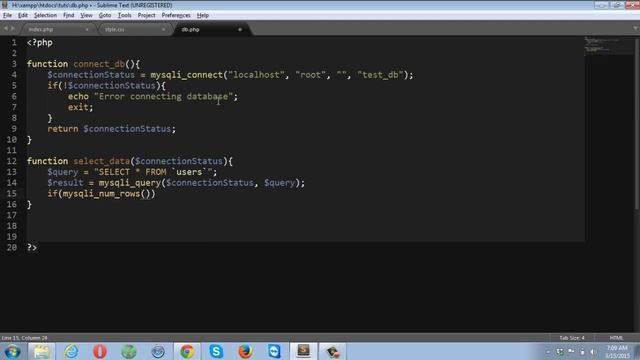The image size is (640, 360).
Task: Change the HTML syntax selector in the status bar
Action: coord(616,338)
